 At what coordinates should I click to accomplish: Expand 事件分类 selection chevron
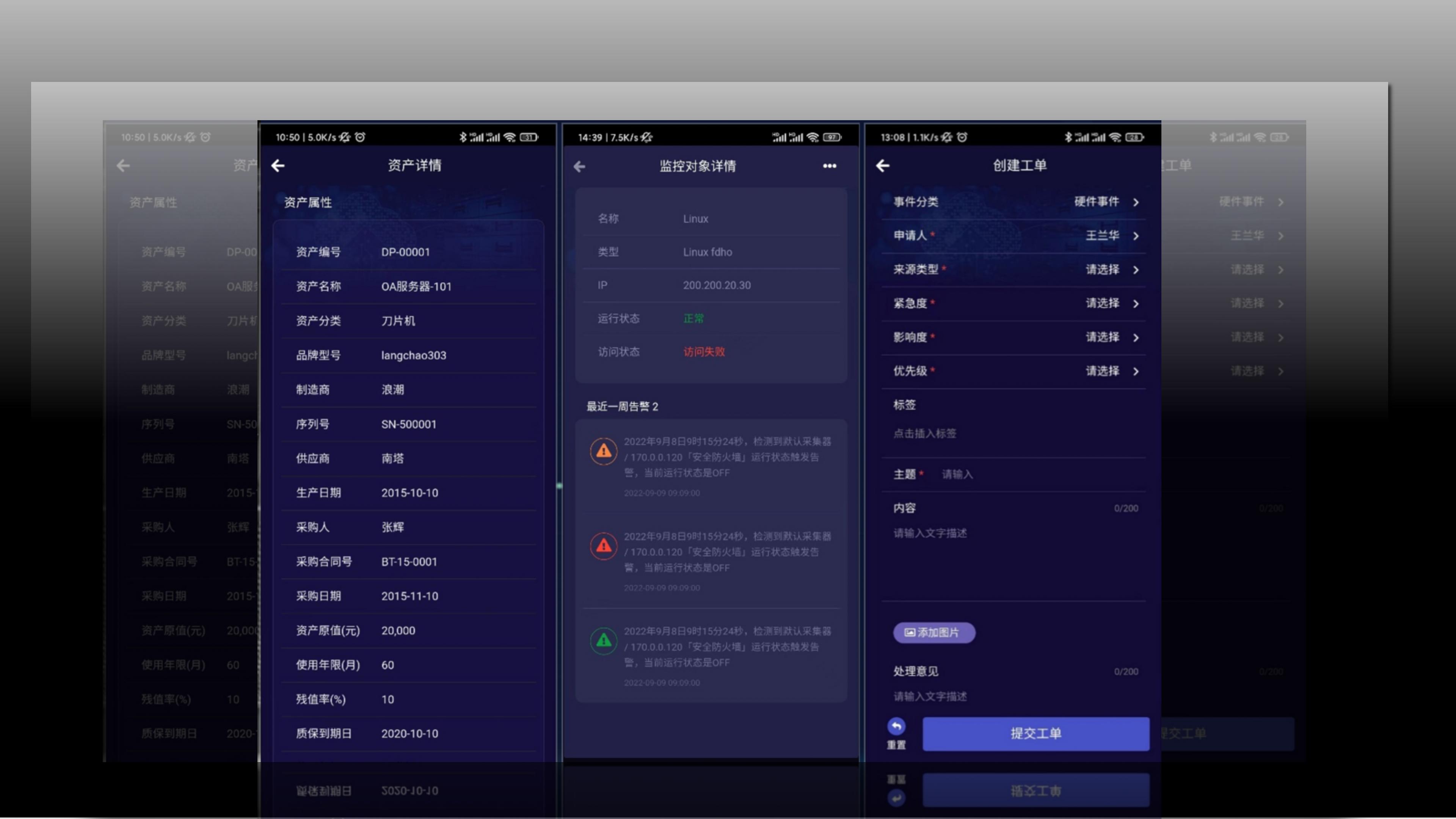[x=1136, y=202]
